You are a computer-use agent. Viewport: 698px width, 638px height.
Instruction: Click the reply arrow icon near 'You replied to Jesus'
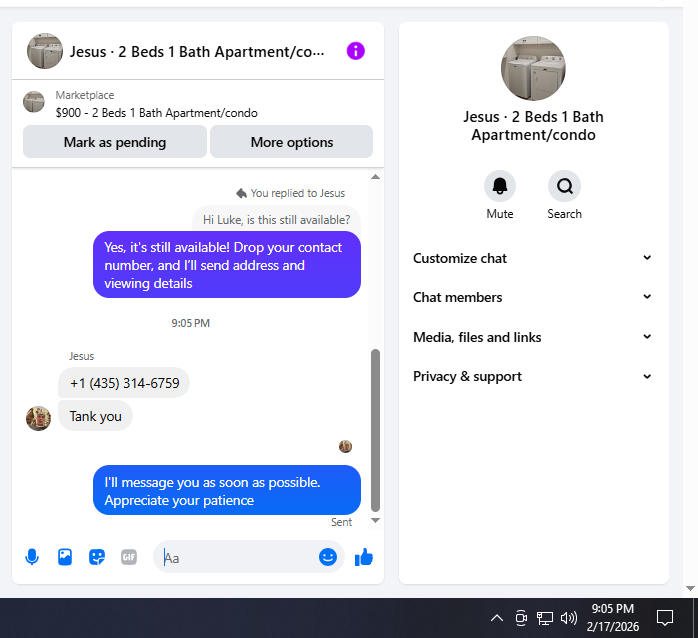[241, 193]
